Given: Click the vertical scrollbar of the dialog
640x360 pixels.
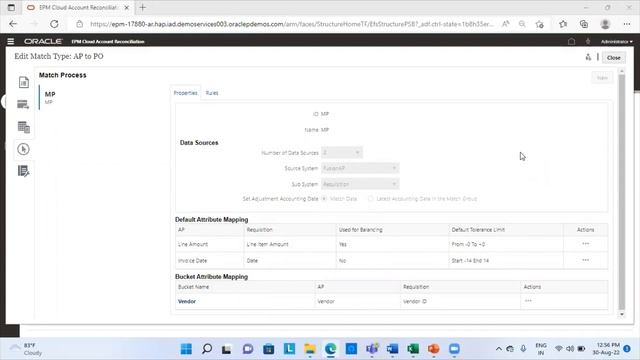Looking at the screenshot, I should 622,192.
